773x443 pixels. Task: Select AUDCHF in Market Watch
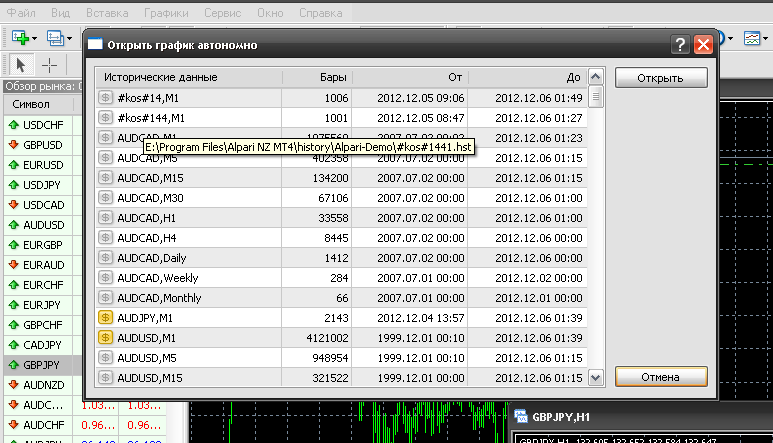[43, 425]
